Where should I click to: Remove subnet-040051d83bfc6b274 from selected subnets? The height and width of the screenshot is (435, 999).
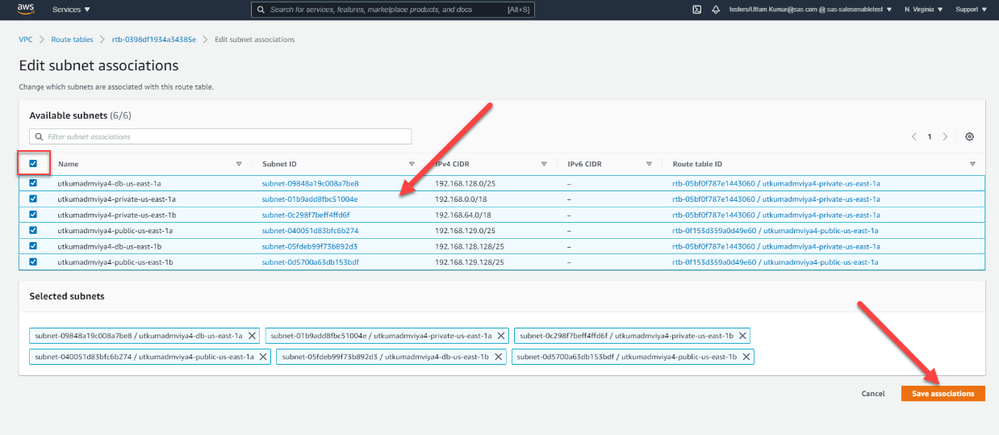pyautogui.click(x=264, y=356)
